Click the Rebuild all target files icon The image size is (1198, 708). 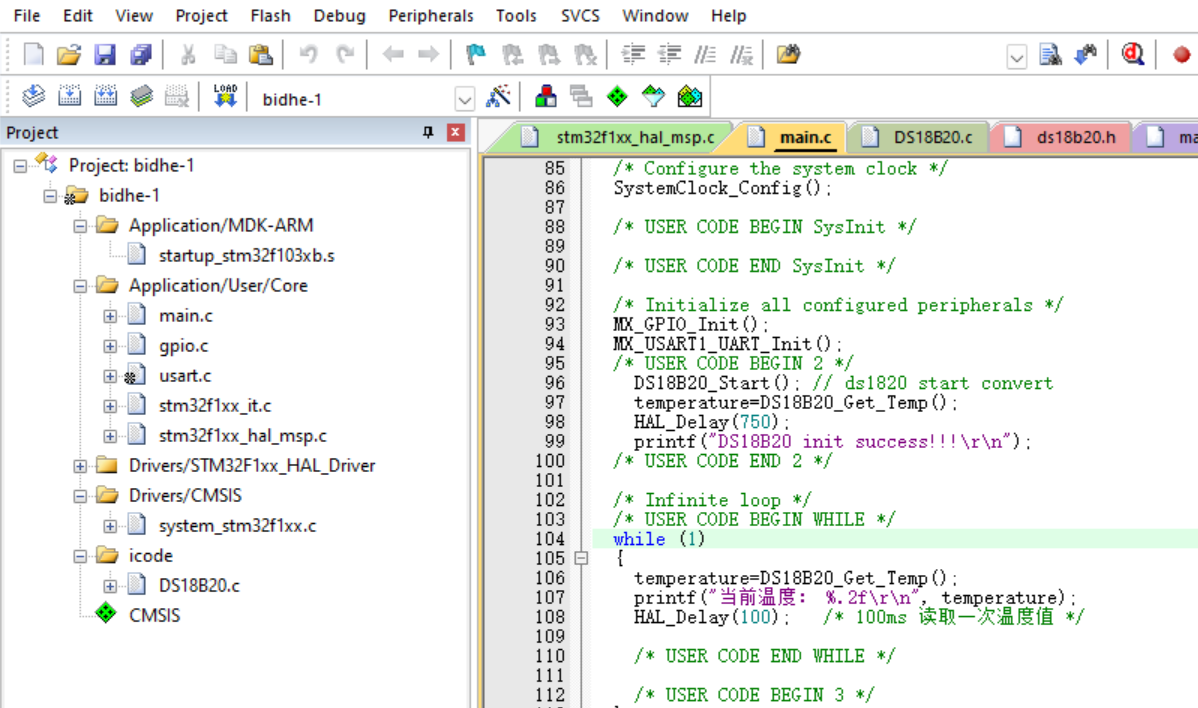[105, 97]
